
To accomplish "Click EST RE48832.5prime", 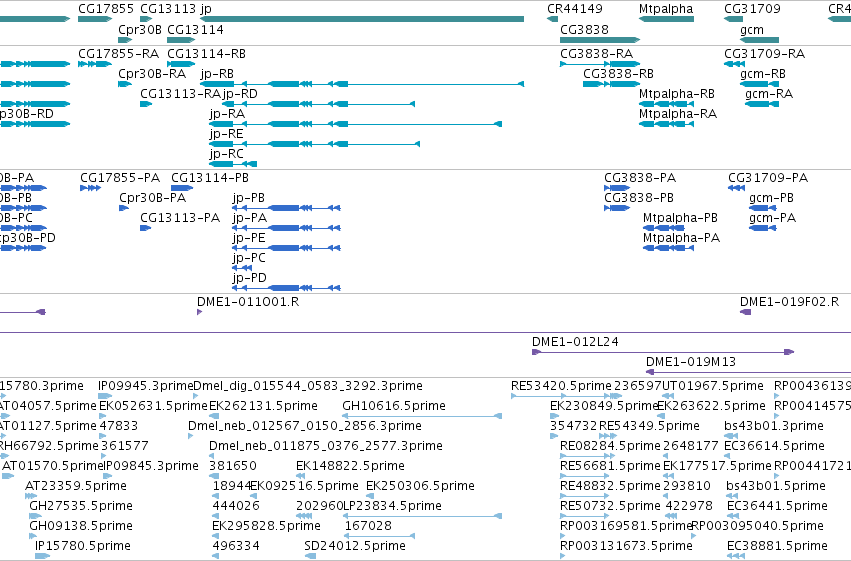I will point(585,496).
